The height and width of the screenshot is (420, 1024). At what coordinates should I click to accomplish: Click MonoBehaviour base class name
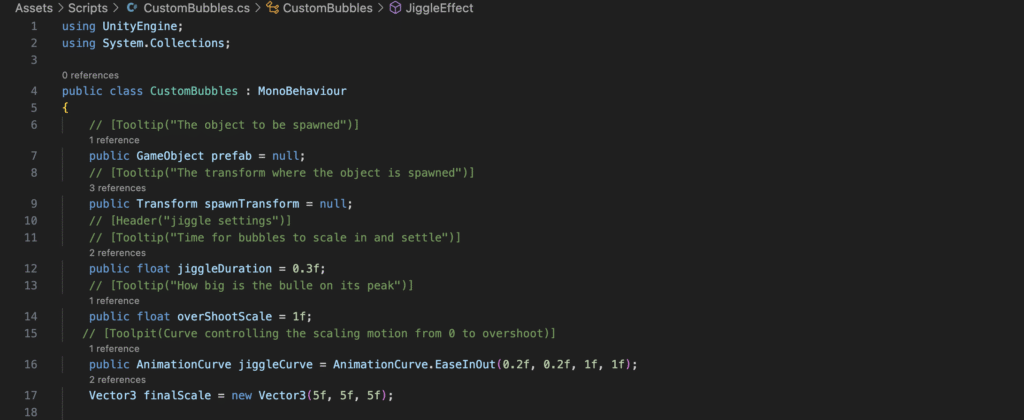point(302,91)
